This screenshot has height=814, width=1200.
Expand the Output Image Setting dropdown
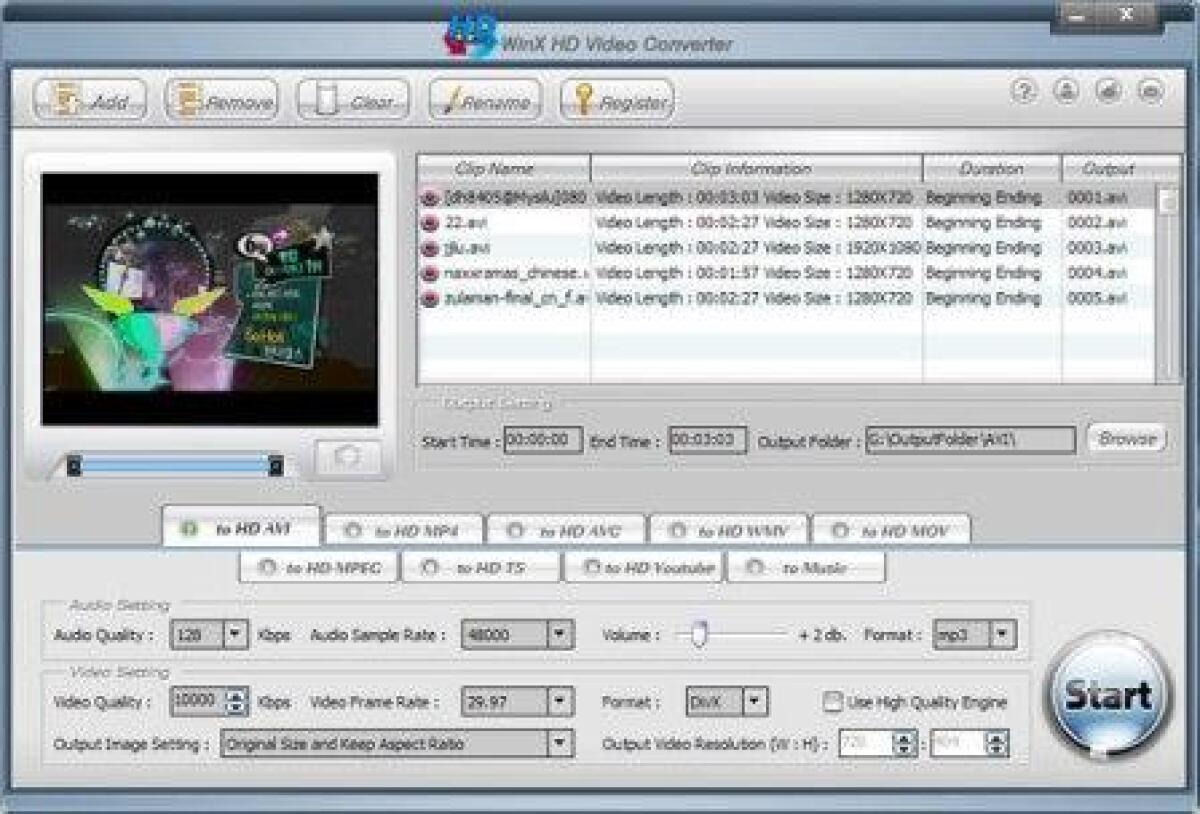pos(561,744)
